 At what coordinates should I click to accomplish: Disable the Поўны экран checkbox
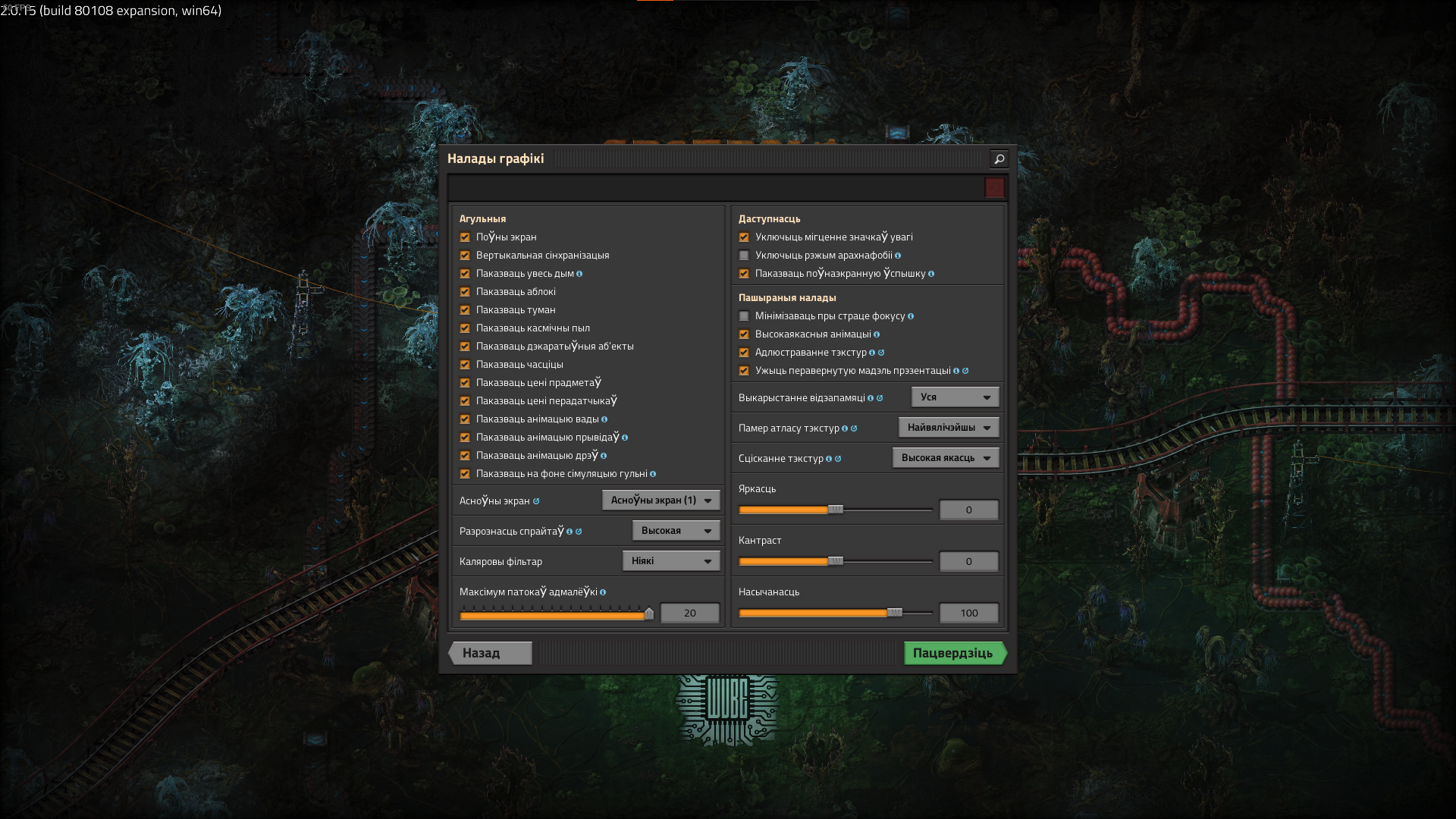click(465, 237)
